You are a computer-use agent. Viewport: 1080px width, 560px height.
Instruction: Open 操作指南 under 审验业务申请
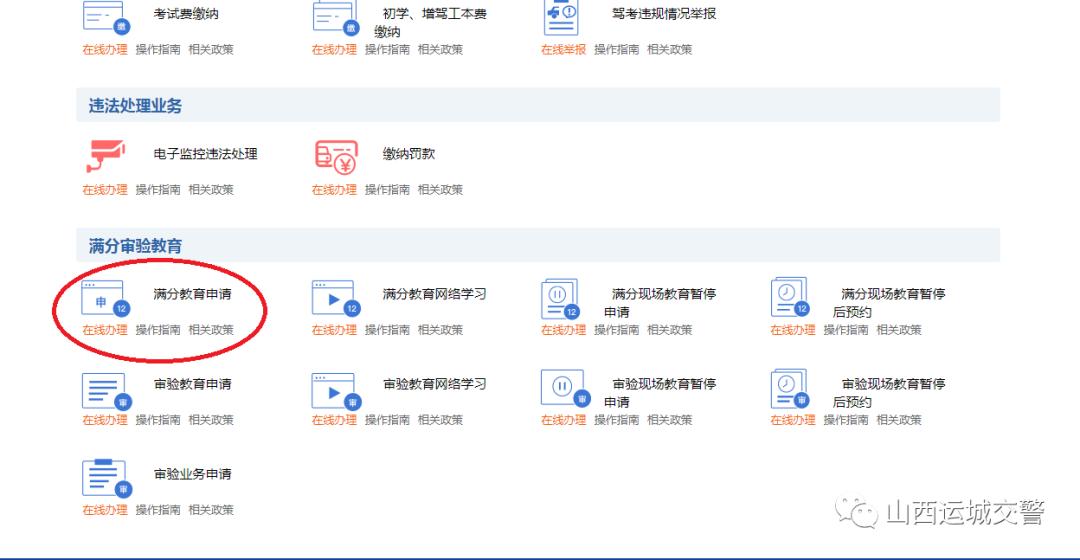158,510
